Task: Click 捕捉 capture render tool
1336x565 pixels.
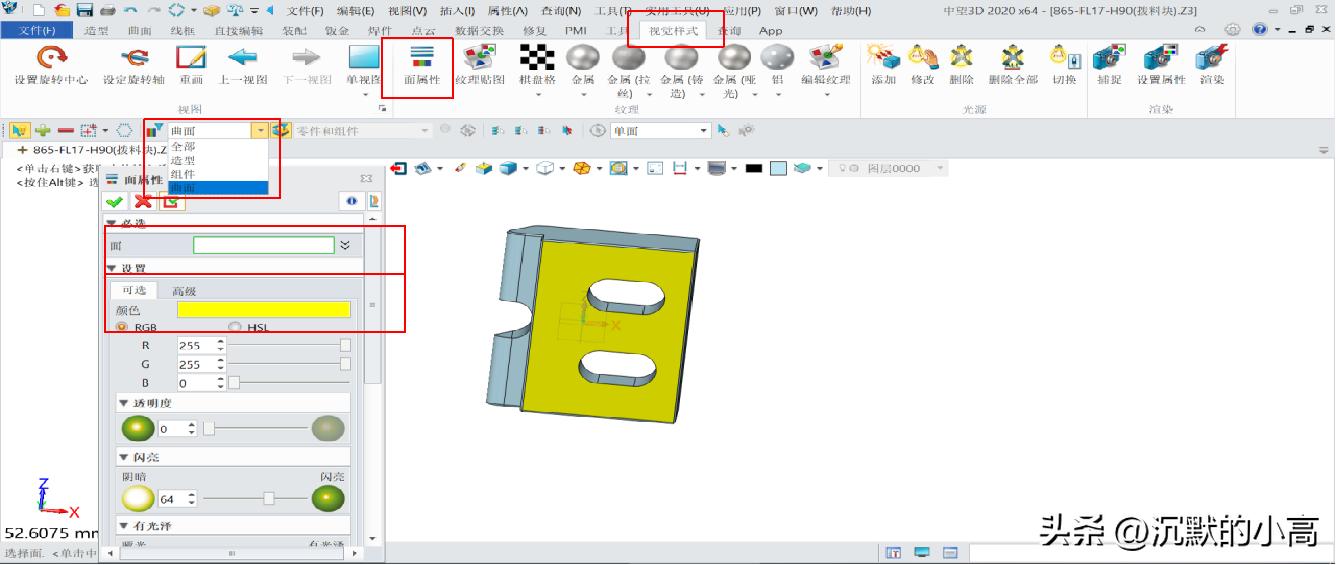Action: point(1109,66)
